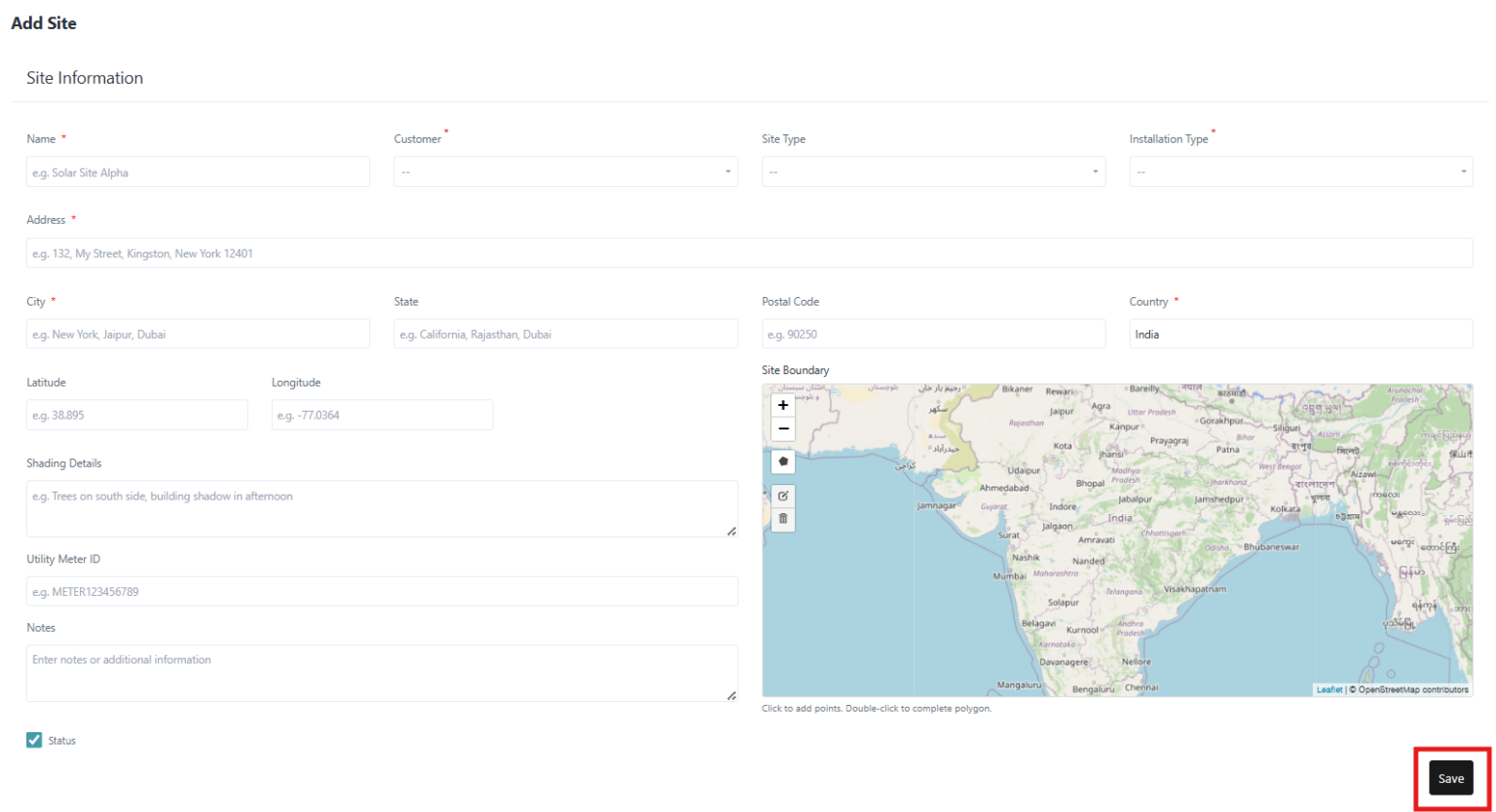The image size is (1496, 812).
Task: Select the polygon drawing tool on the map
Action: pyautogui.click(x=783, y=461)
